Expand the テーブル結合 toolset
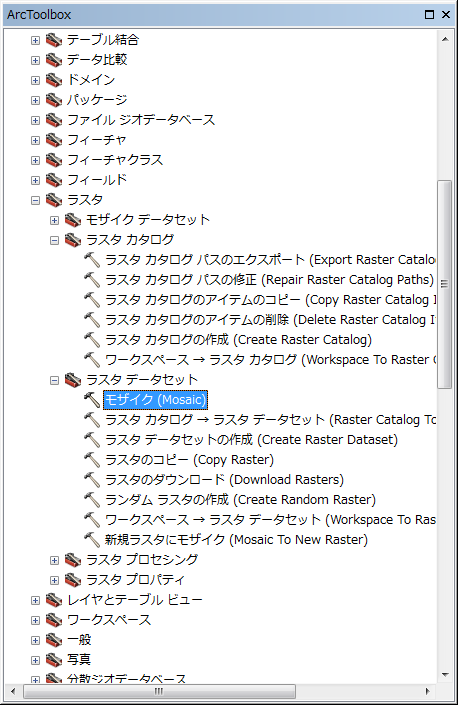 [35, 40]
